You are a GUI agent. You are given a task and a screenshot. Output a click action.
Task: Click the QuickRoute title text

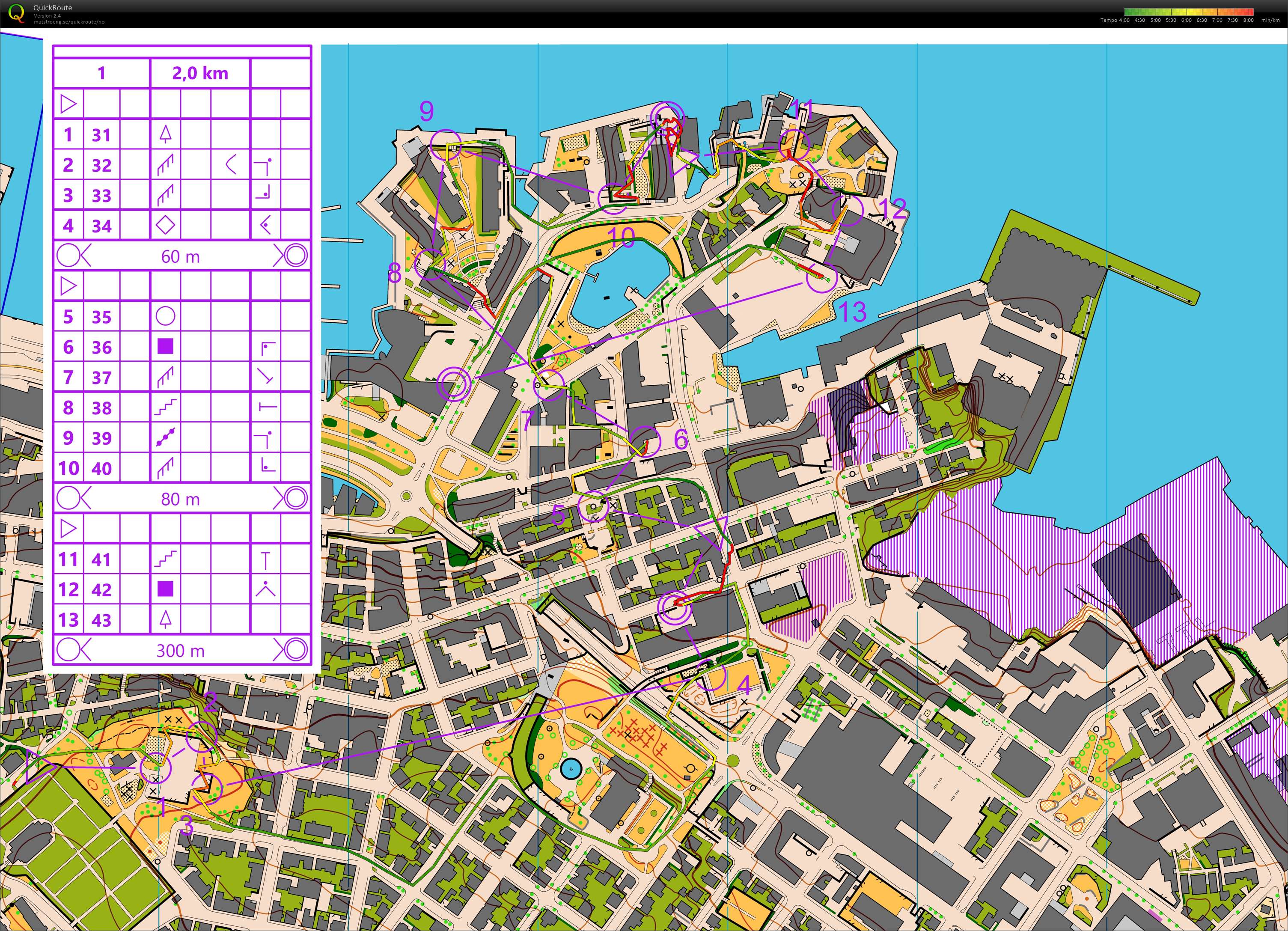pos(52,7)
